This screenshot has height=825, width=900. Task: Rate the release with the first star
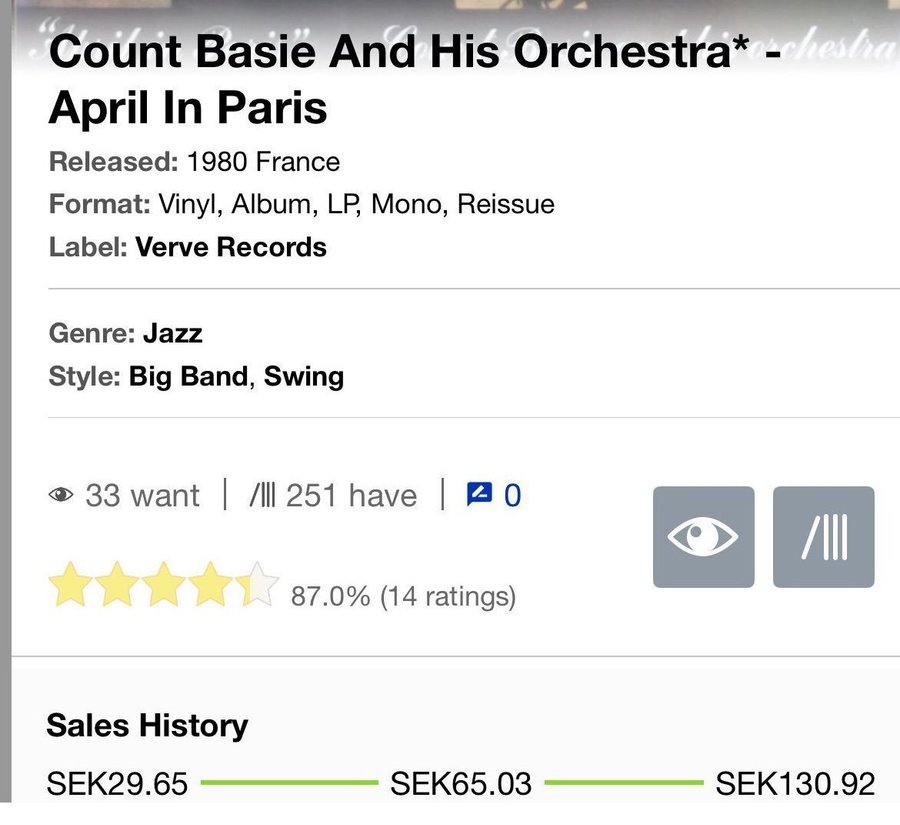[x=71, y=584]
